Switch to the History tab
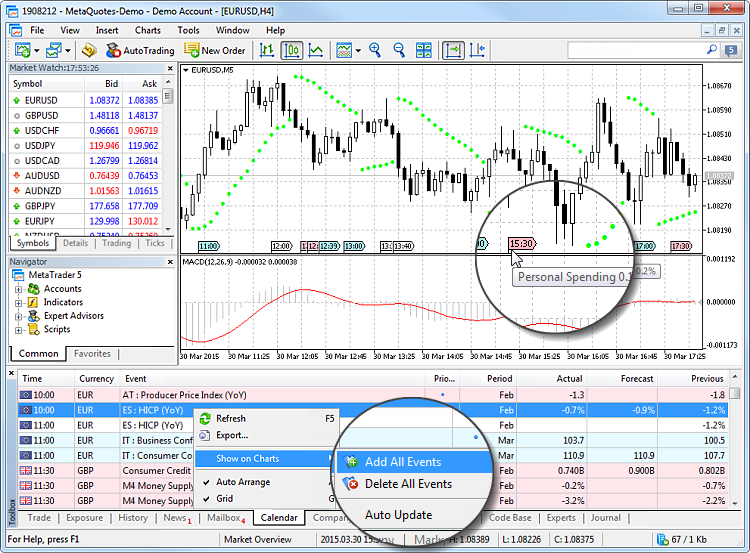The image size is (750, 553). click(x=133, y=518)
